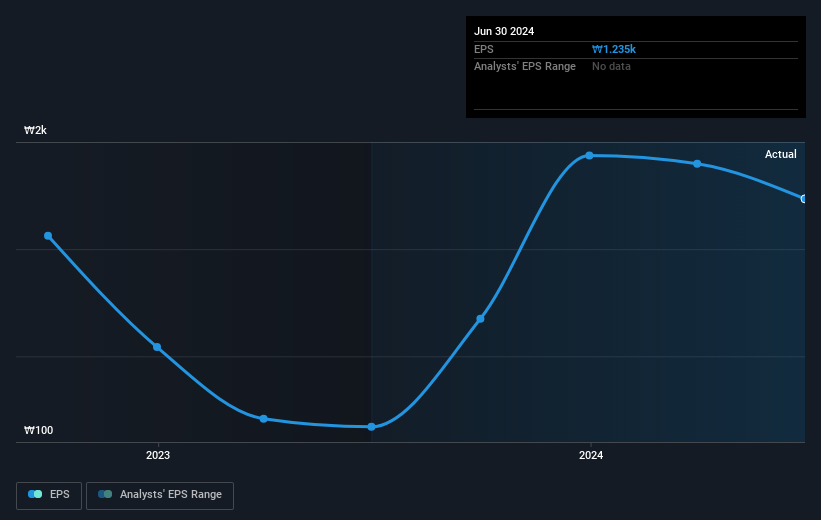Select the peak EPS data point above 2024
Screen dimensions: 821x520
[x=590, y=156]
